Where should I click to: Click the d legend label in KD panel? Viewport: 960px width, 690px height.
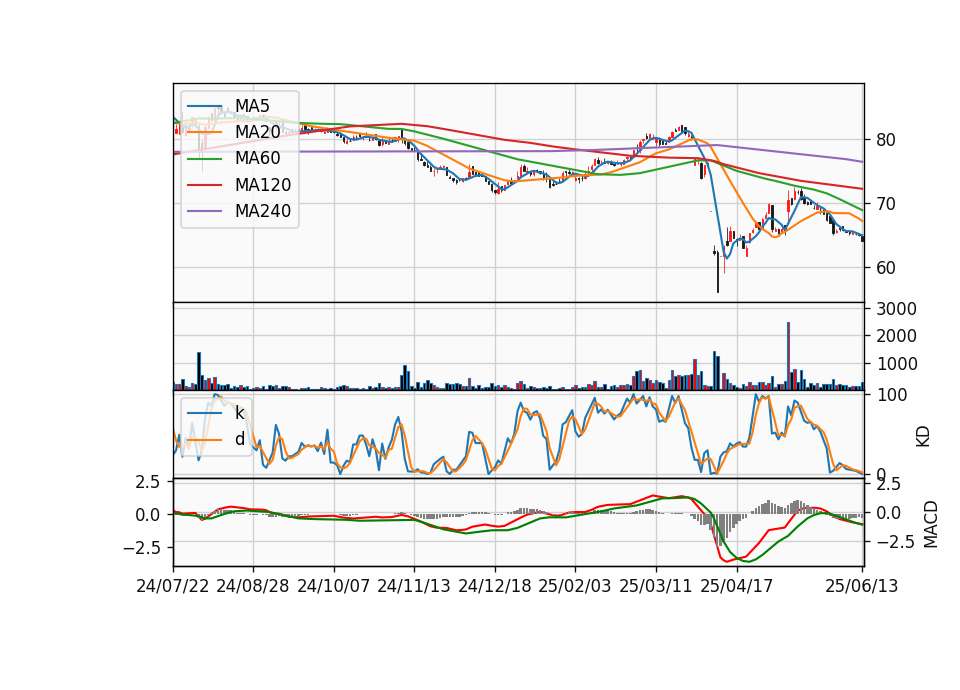(x=239, y=439)
